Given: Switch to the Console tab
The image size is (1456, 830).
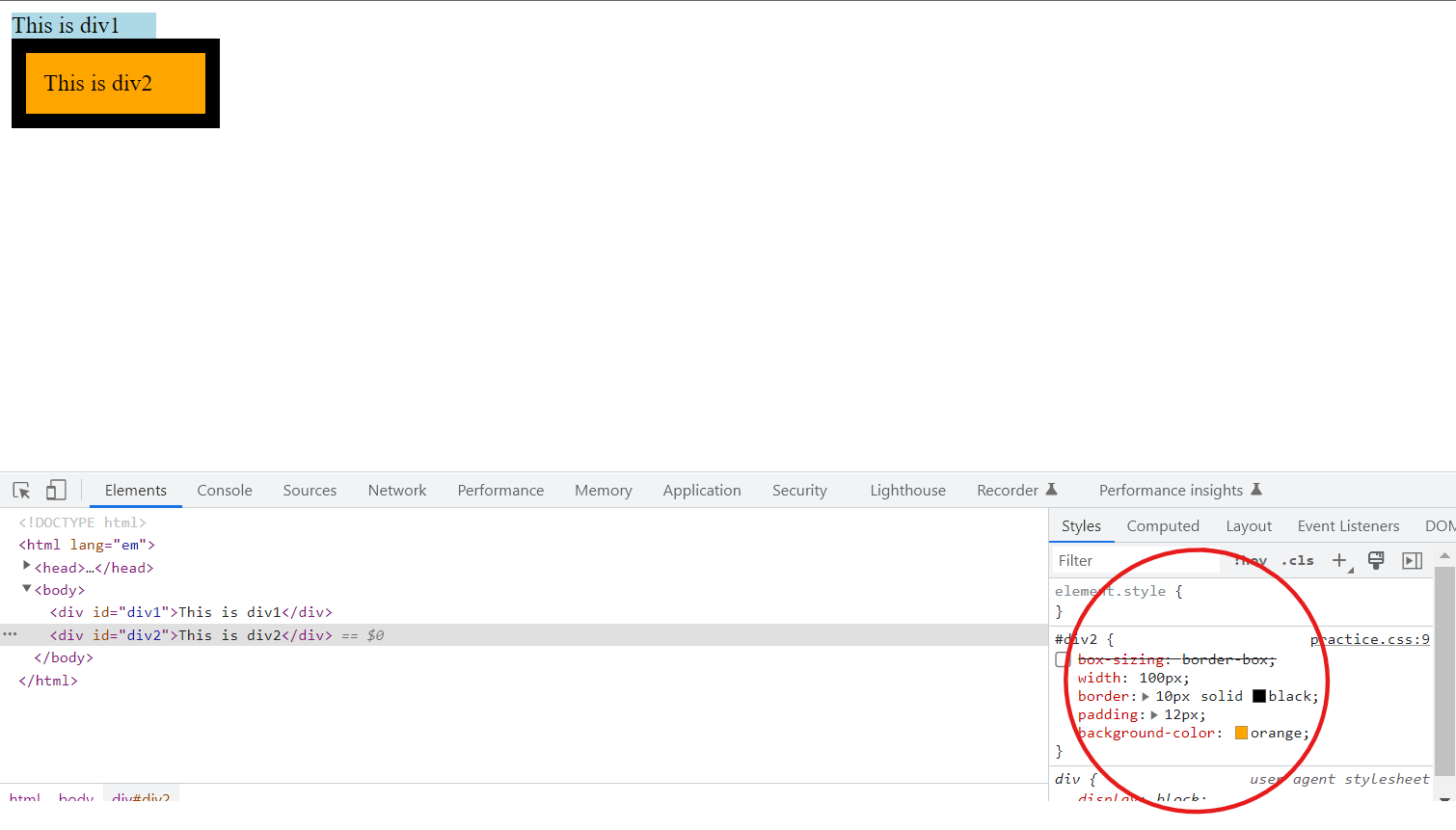Looking at the screenshot, I should click(225, 490).
